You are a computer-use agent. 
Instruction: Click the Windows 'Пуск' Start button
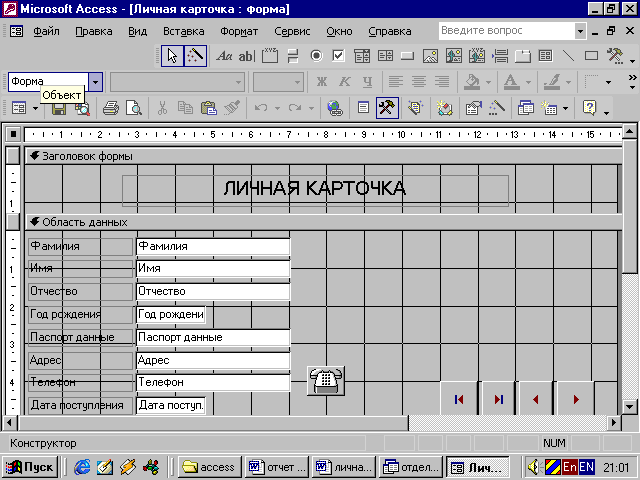[30, 467]
